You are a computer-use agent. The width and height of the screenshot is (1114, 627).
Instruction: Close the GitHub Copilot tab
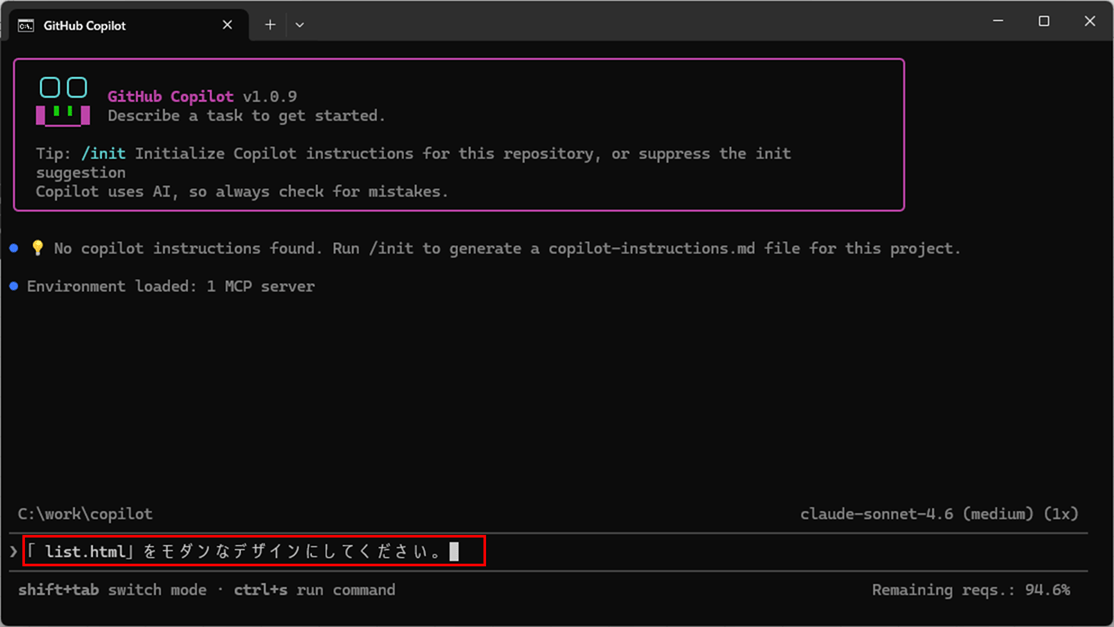tap(227, 25)
